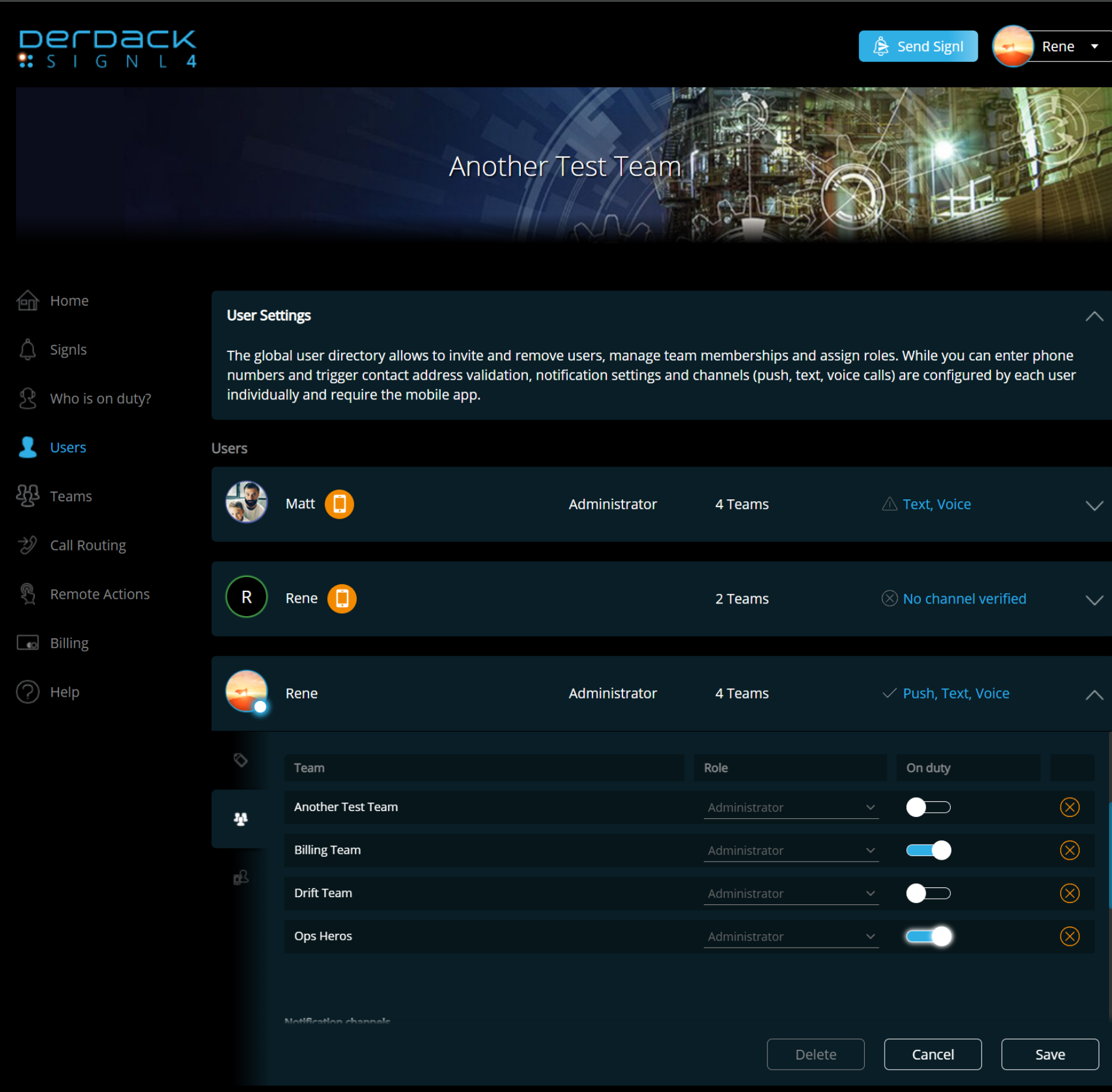Click Matt's profile photo
Viewport: 1112px width, 1092px height.
coord(247,502)
